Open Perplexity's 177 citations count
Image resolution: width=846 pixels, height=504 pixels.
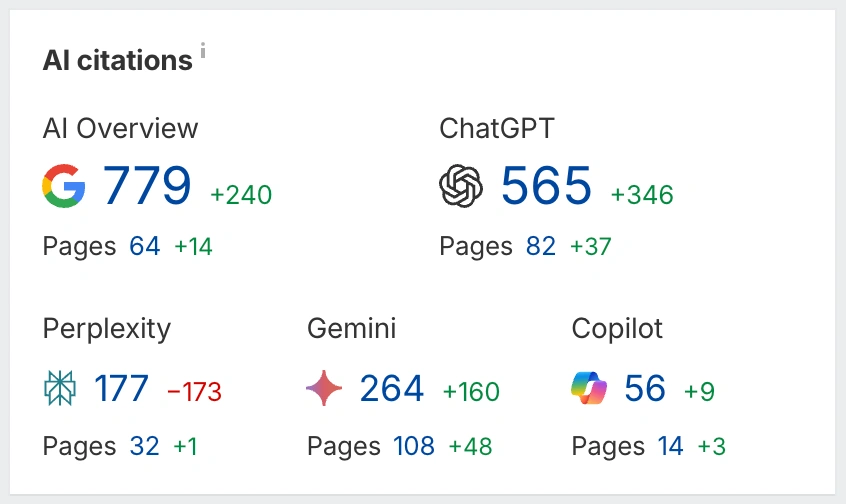point(122,388)
